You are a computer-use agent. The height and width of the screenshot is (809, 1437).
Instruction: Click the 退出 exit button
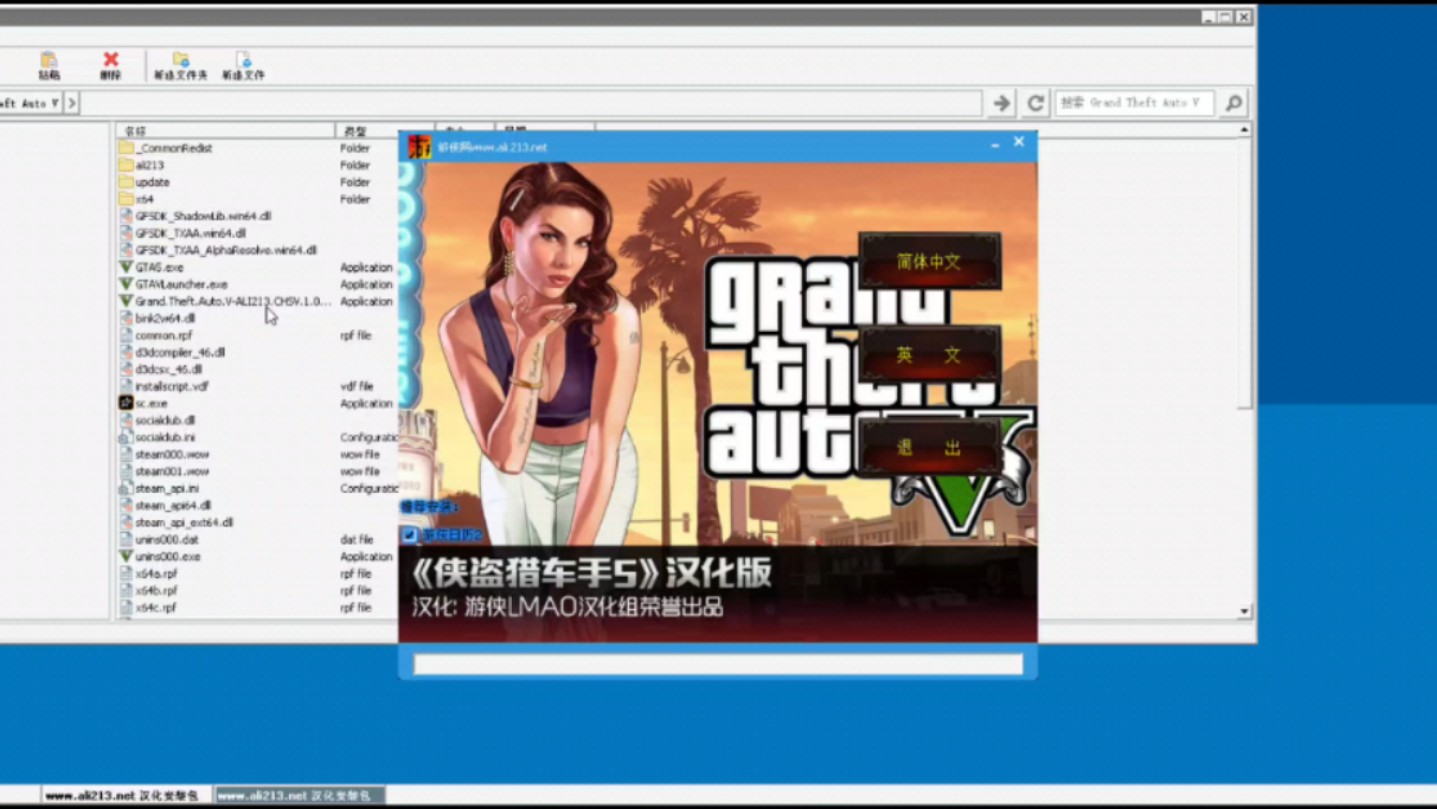(929, 447)
